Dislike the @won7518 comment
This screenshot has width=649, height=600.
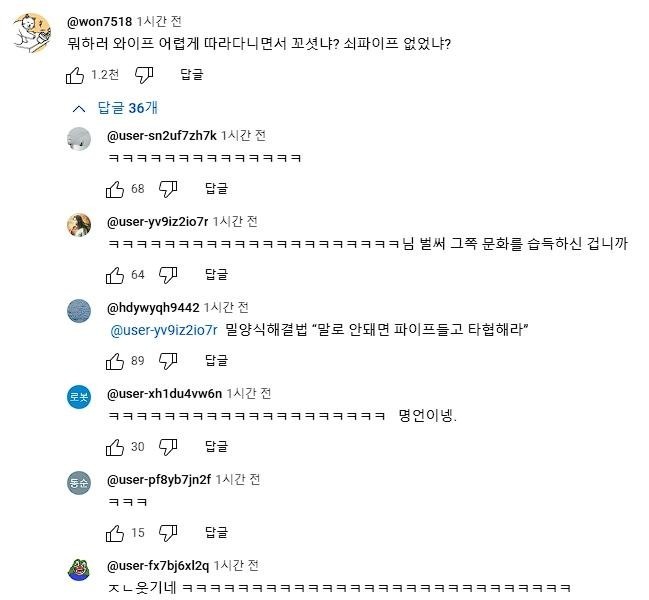pyautogui.click(x=144, y=74)
